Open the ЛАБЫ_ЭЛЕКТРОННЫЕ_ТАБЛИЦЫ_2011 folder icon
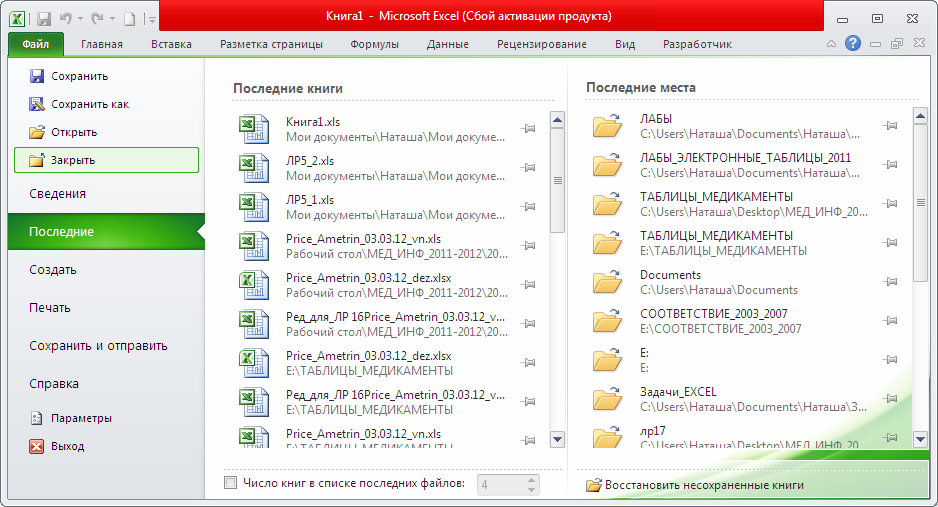 click(607, 164)
